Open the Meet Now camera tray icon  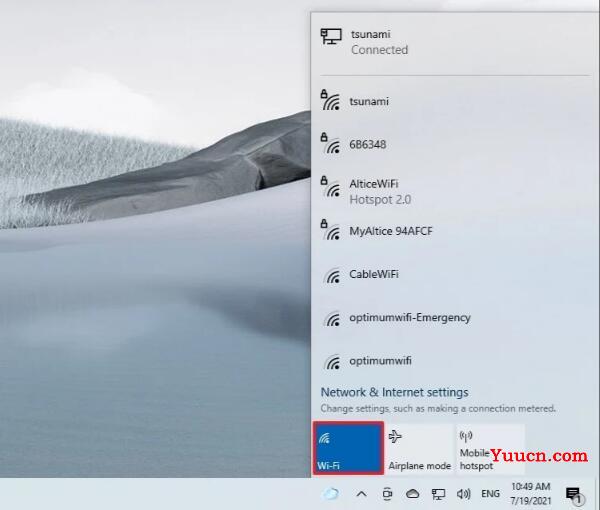[387, 494]
